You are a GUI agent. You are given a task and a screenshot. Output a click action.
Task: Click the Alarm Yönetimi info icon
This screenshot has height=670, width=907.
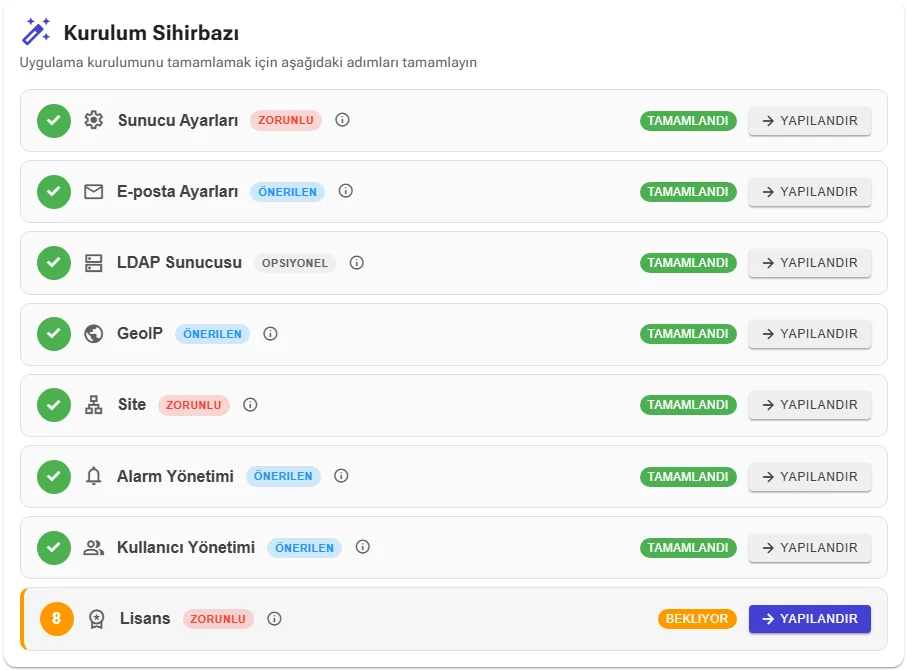[341, 476]
